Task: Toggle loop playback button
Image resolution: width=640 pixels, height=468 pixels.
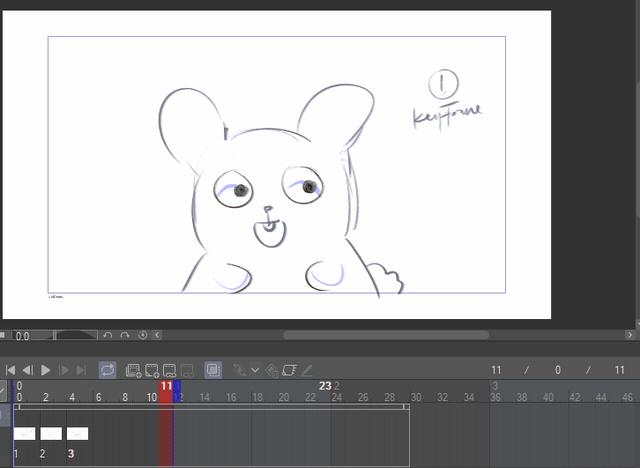Action: (x=107, y=370)
